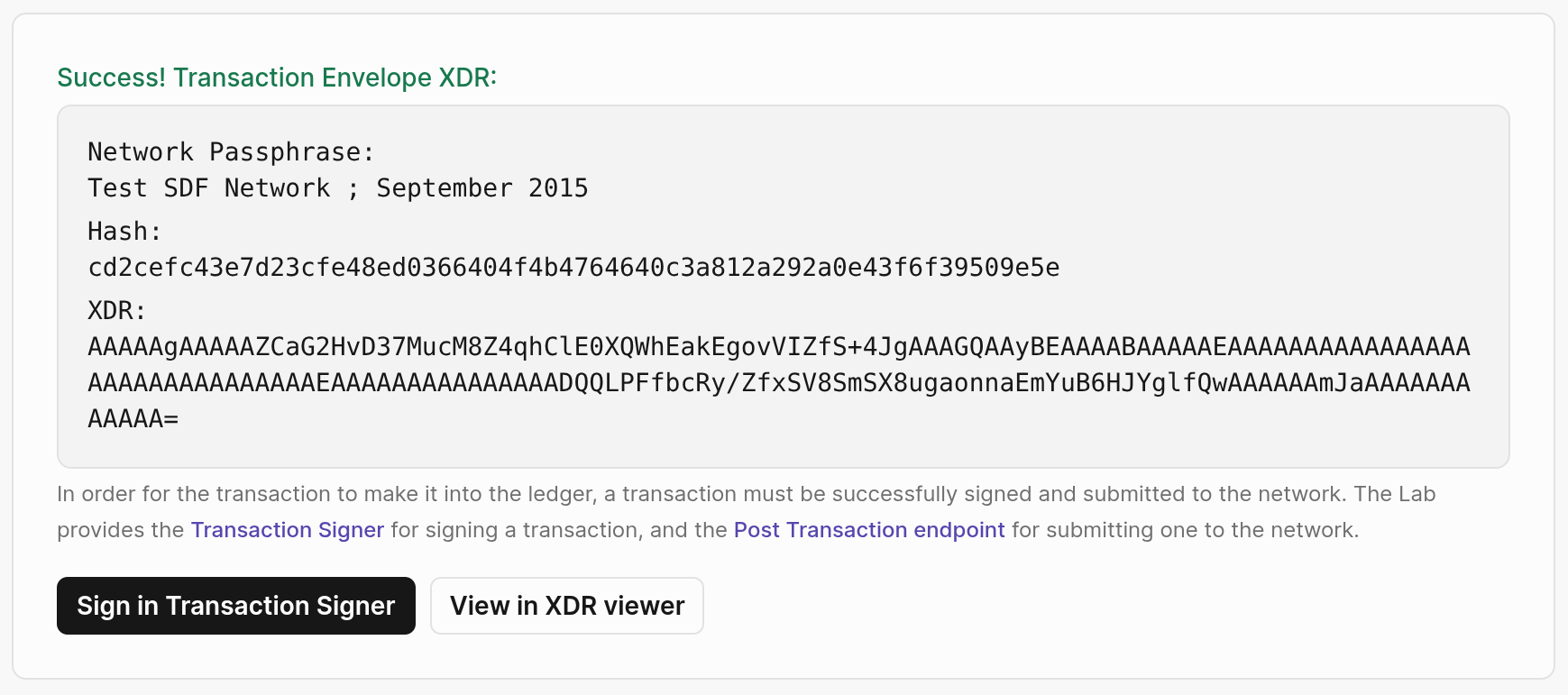
Task: Select the transaction hash value
Action: pyautogui.click(x=573, y=267)
